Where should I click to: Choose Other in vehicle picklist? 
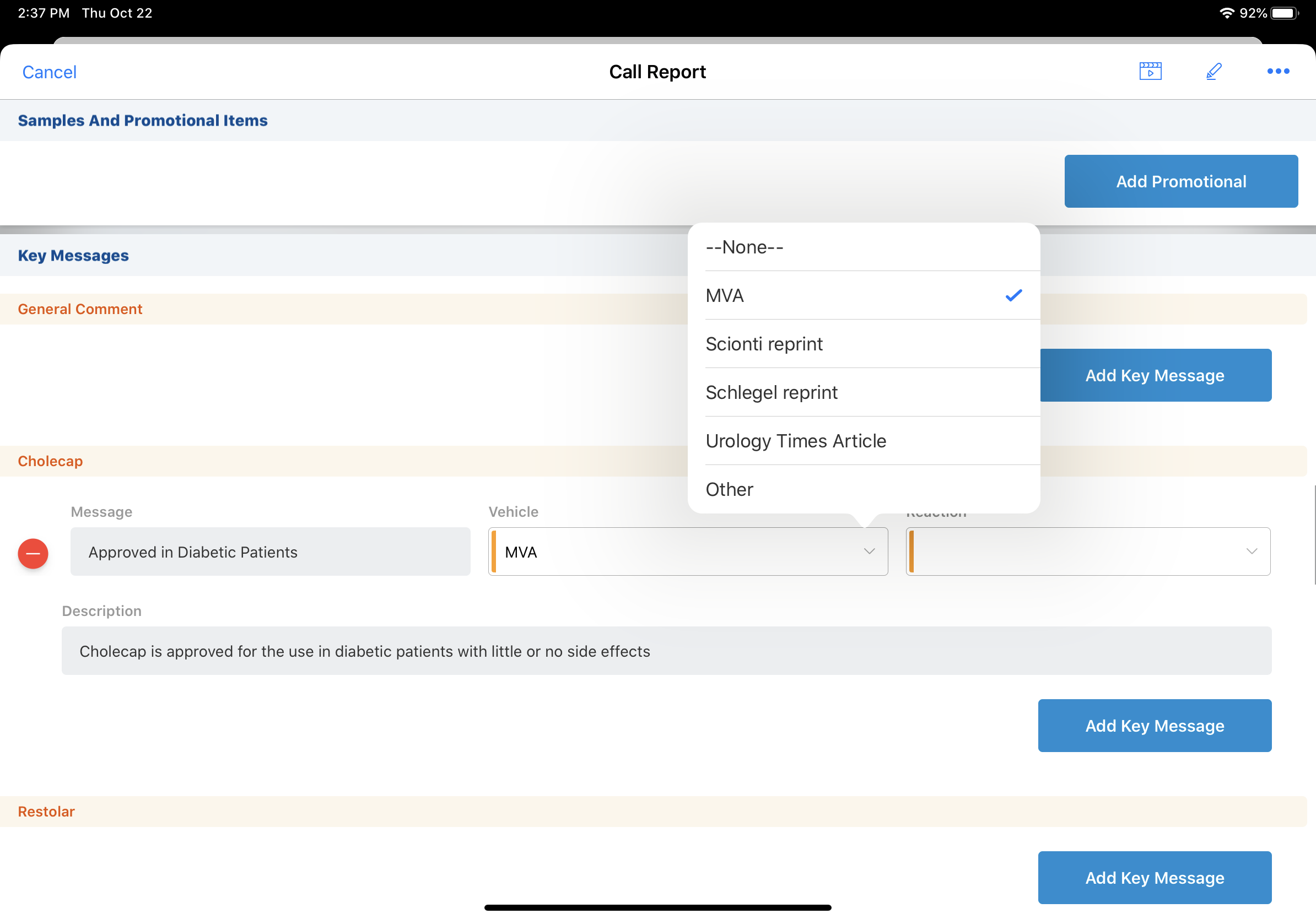(x=729, y=489)
